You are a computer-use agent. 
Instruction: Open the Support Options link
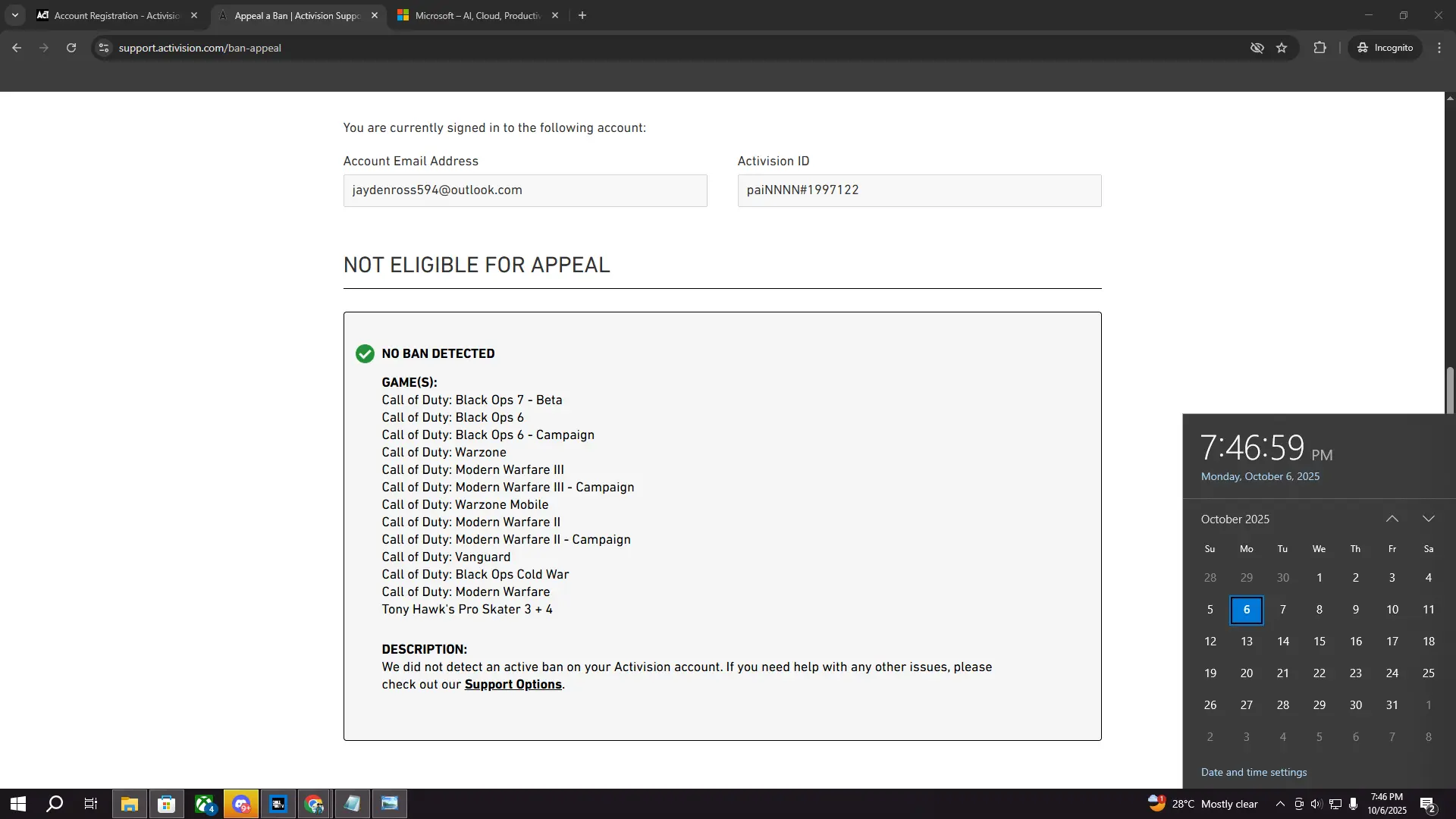[x=513, y=684]
